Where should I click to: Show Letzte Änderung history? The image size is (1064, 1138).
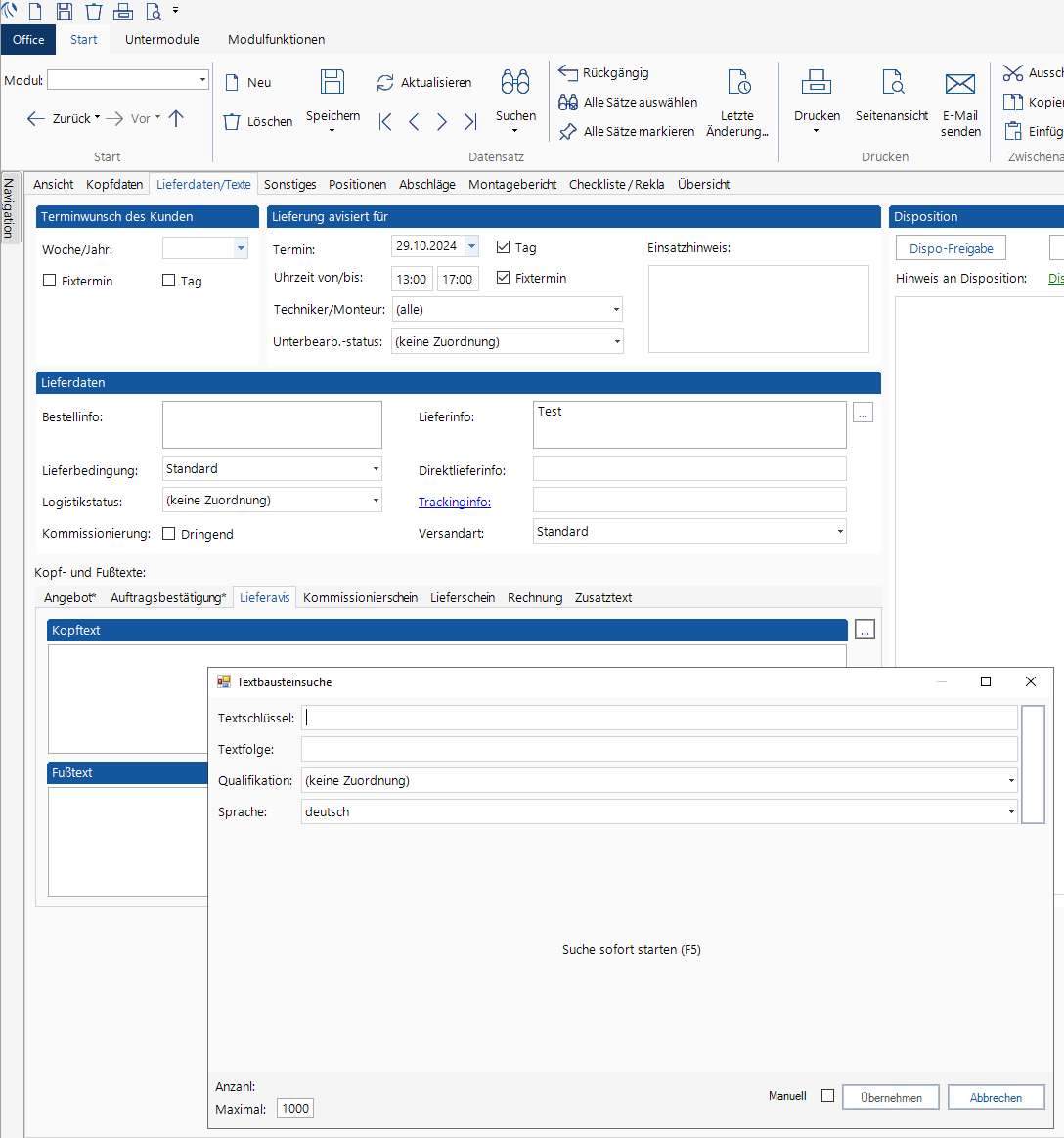click(736, 103)
